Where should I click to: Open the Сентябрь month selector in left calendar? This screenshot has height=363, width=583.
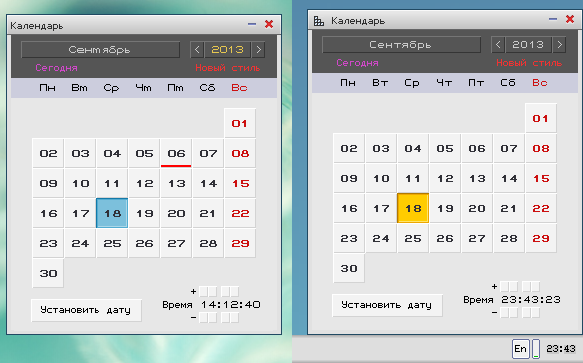(x=100, y=50)
